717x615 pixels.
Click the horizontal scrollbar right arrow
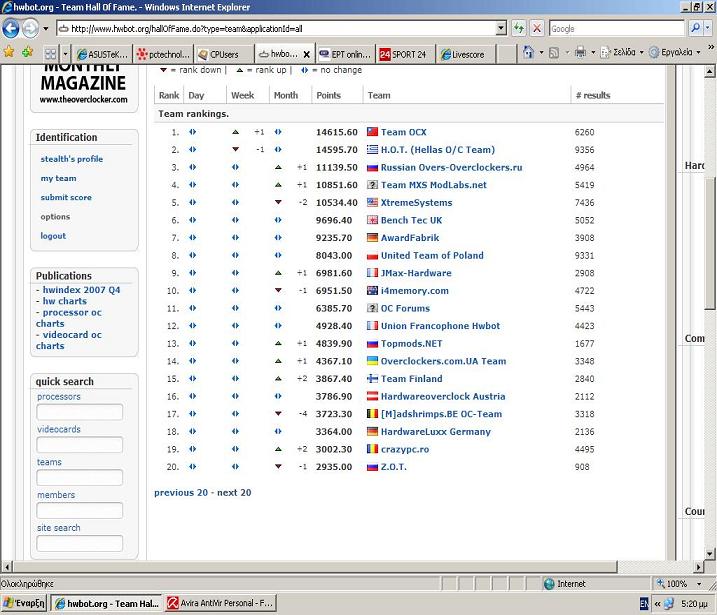tap(698, 567)
